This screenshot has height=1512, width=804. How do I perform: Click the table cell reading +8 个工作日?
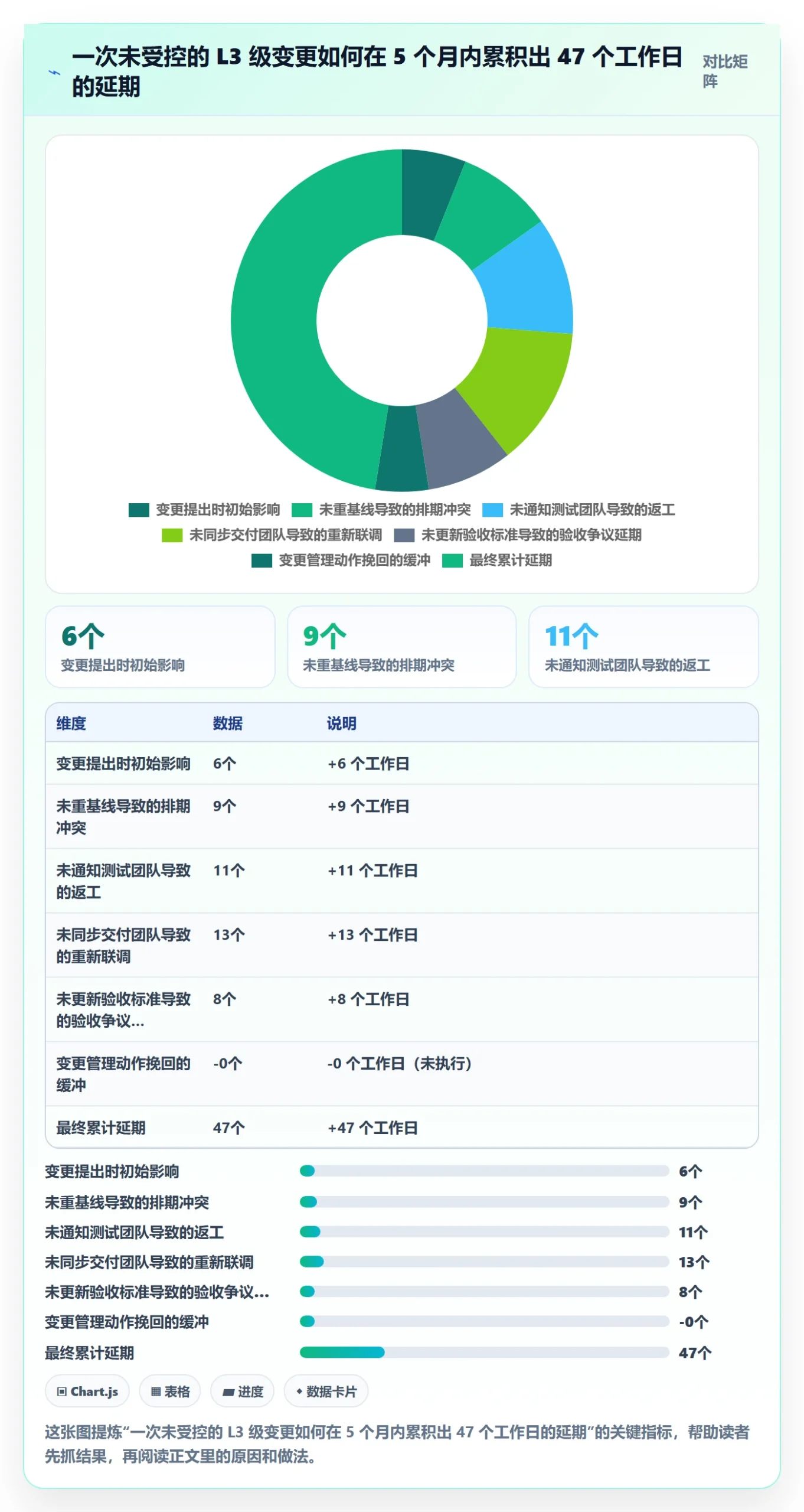click(368, 999)
